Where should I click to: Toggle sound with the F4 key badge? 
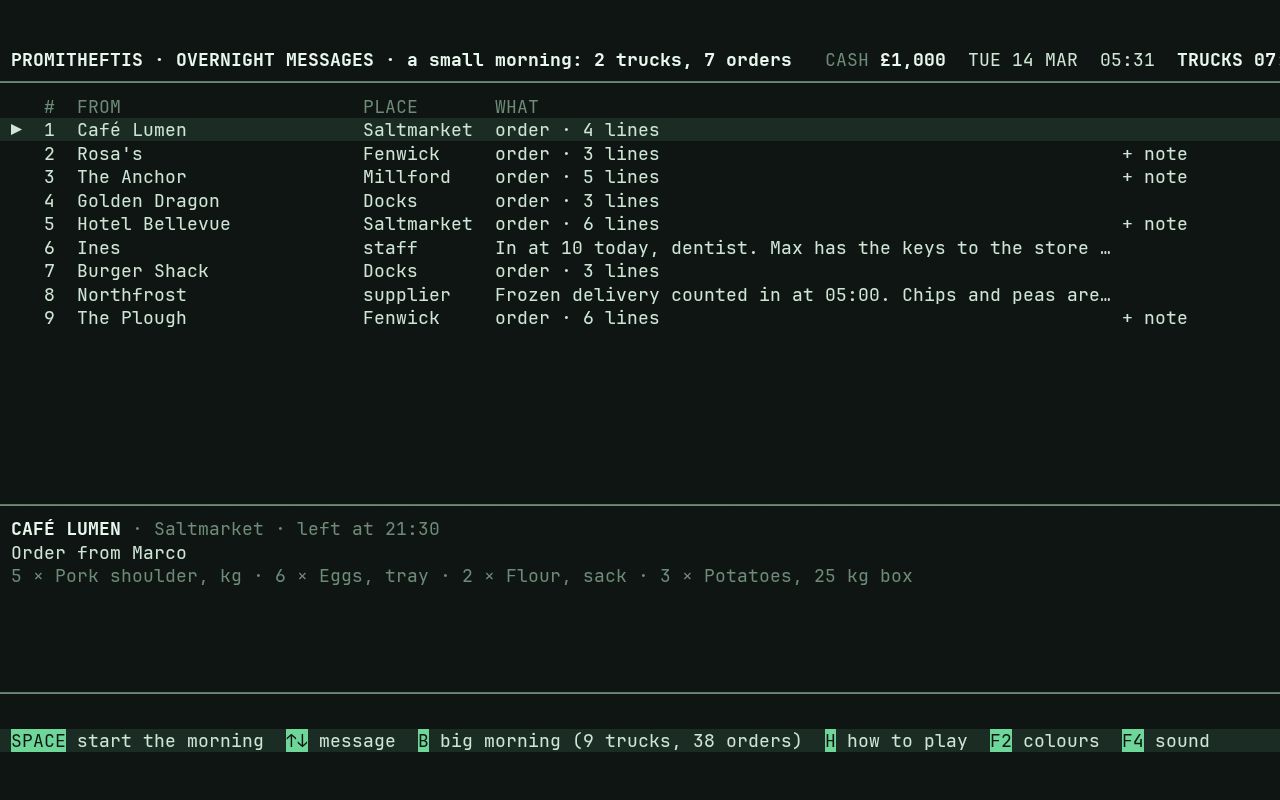1133,741
